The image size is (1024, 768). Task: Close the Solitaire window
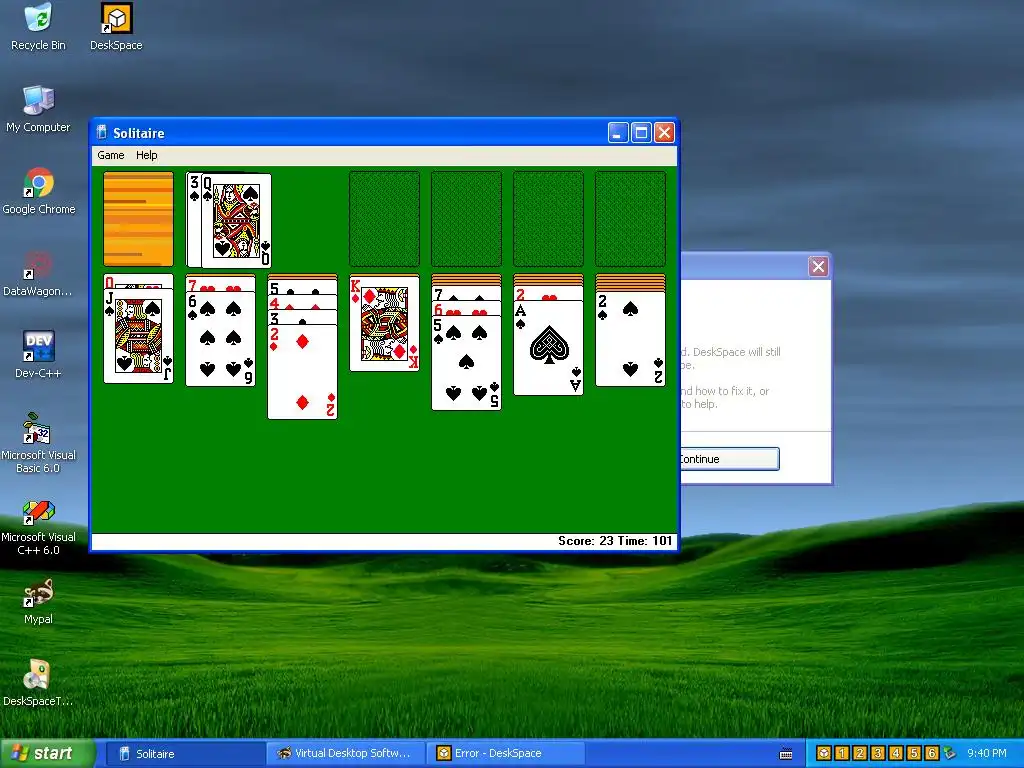664,133
